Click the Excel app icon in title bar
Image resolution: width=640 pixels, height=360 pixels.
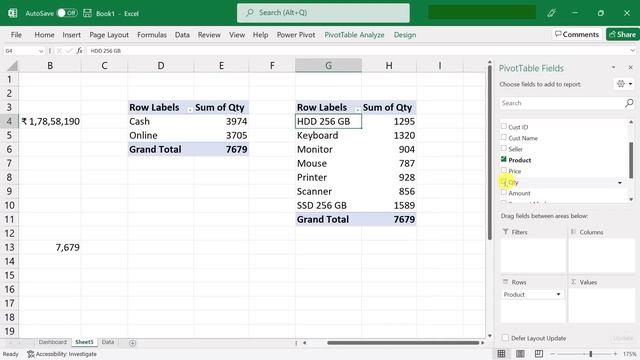point(13,13)
